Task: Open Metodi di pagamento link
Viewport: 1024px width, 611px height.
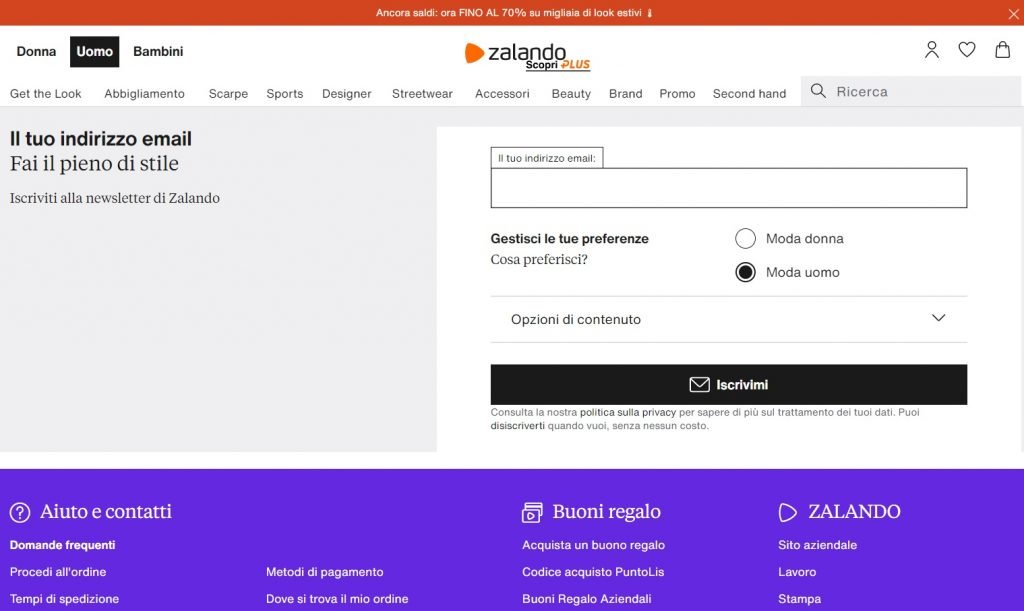Action: click(325, 572)
